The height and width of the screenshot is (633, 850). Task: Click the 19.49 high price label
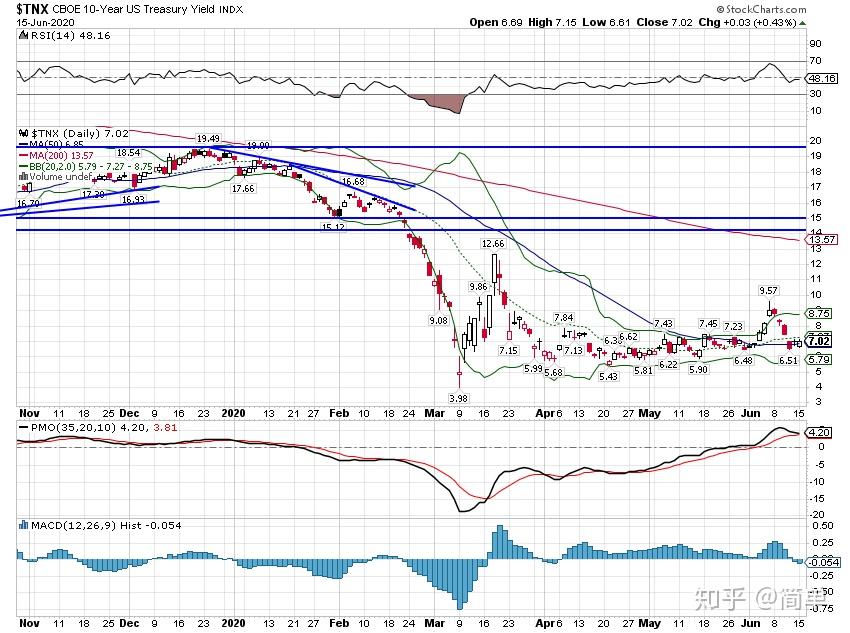click(208, 139)
